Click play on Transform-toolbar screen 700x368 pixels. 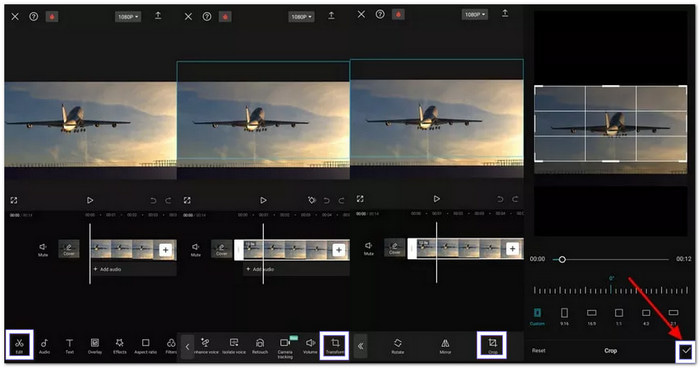263,201
